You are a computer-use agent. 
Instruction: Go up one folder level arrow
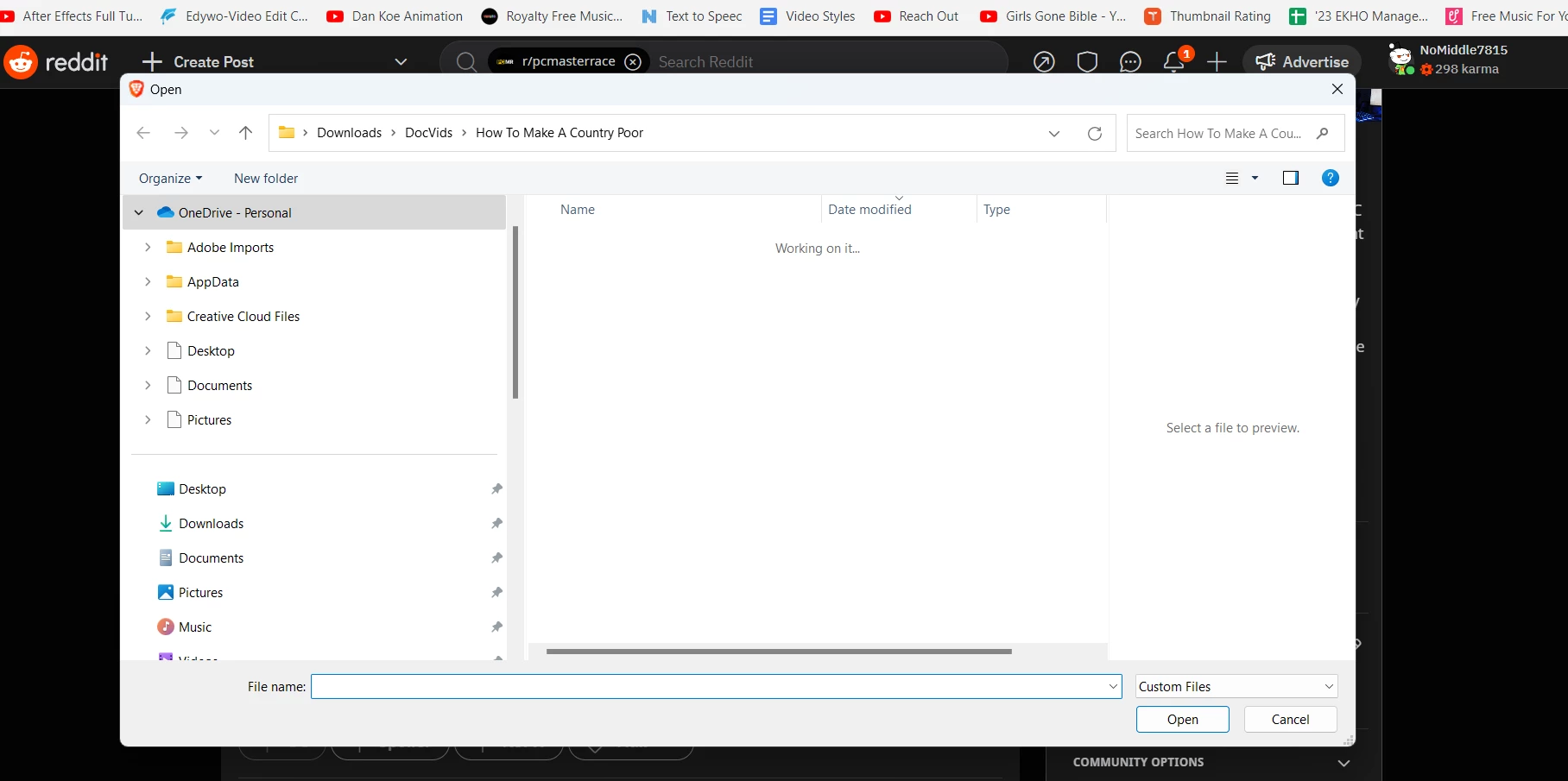click(246, 133)
